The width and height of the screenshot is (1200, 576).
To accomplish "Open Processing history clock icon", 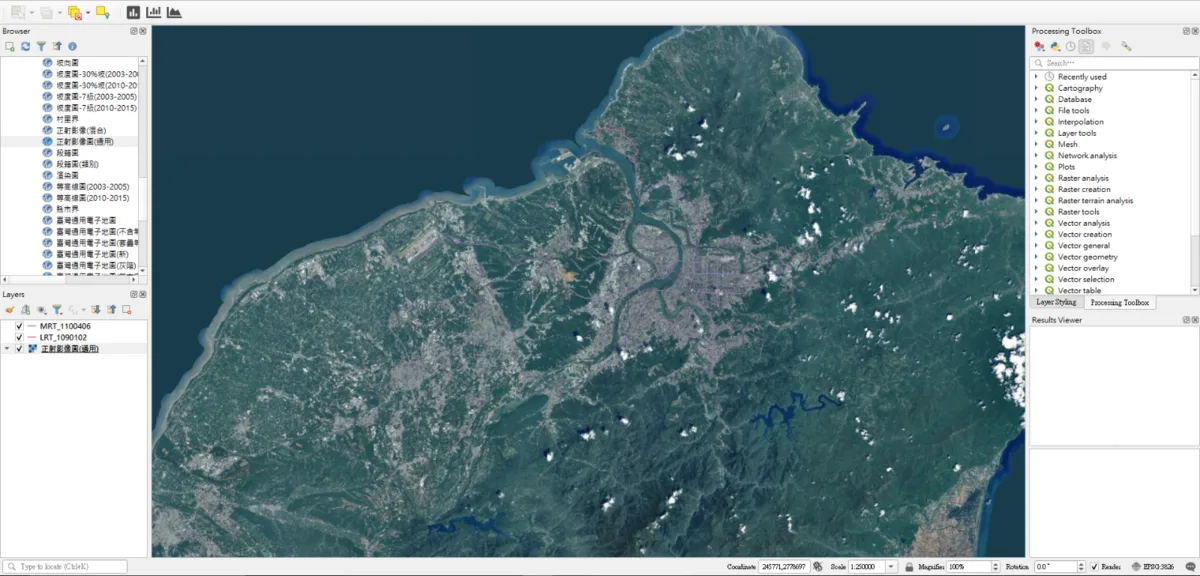I will 1070,46.
